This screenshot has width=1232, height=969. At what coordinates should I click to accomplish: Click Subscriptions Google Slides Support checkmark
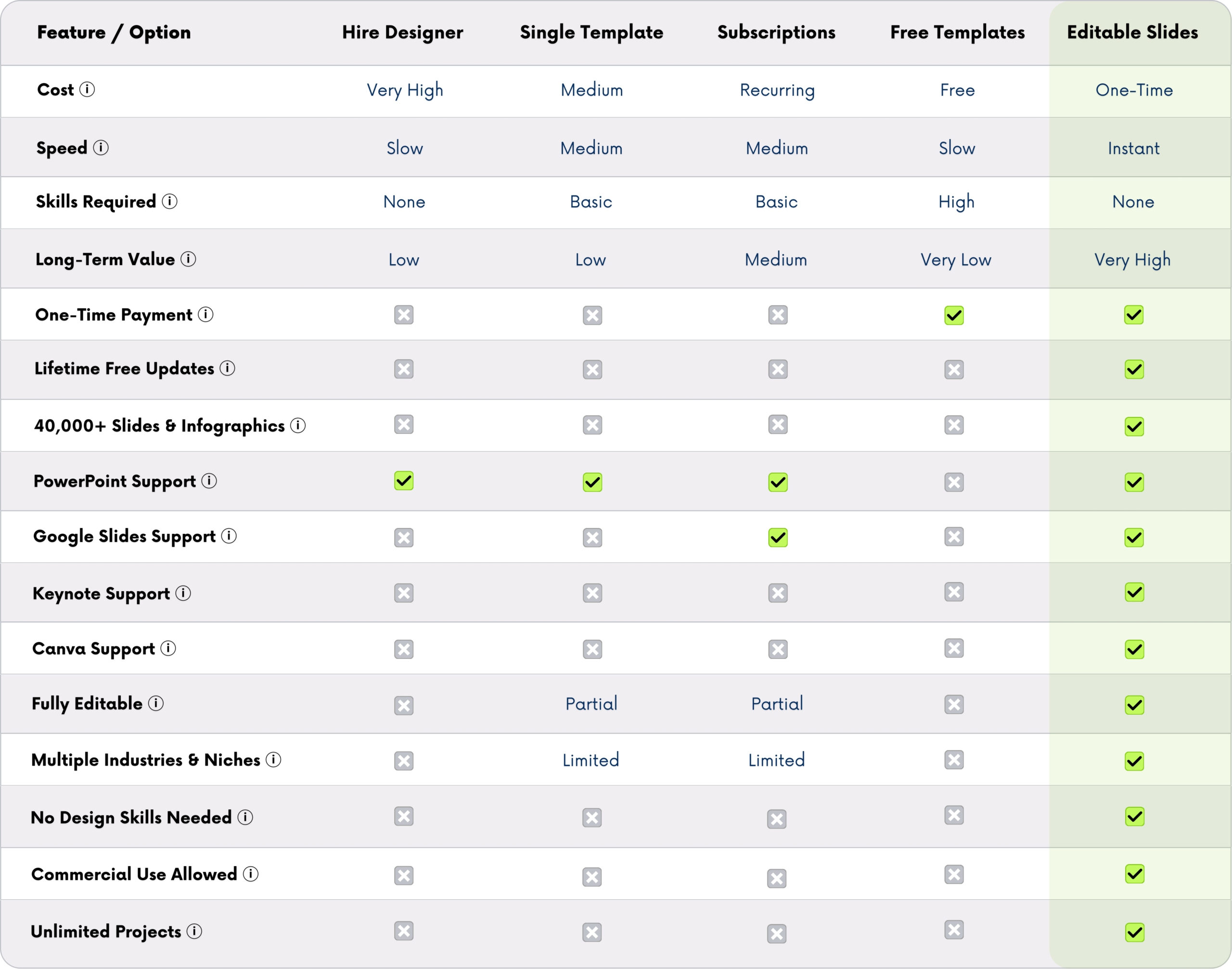click(x=778, y=537)
